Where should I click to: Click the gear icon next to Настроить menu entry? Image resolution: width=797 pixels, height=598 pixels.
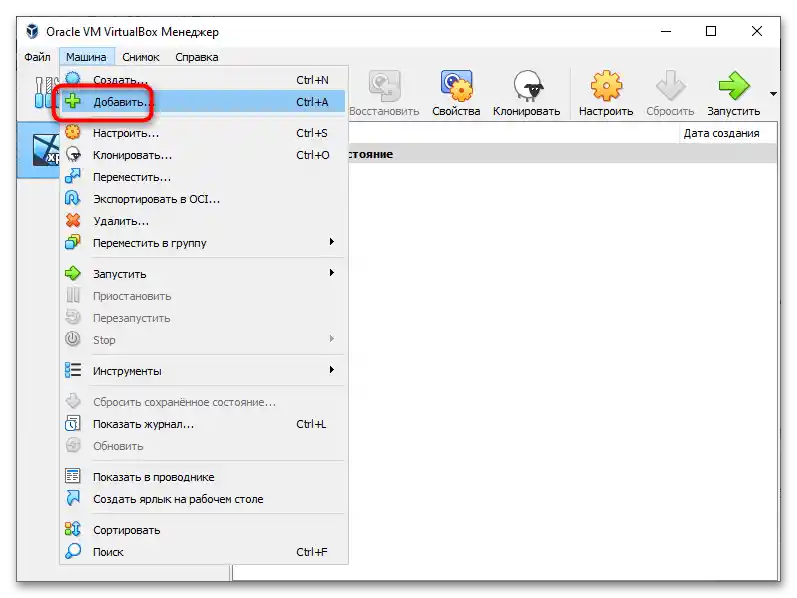[73, 132]
